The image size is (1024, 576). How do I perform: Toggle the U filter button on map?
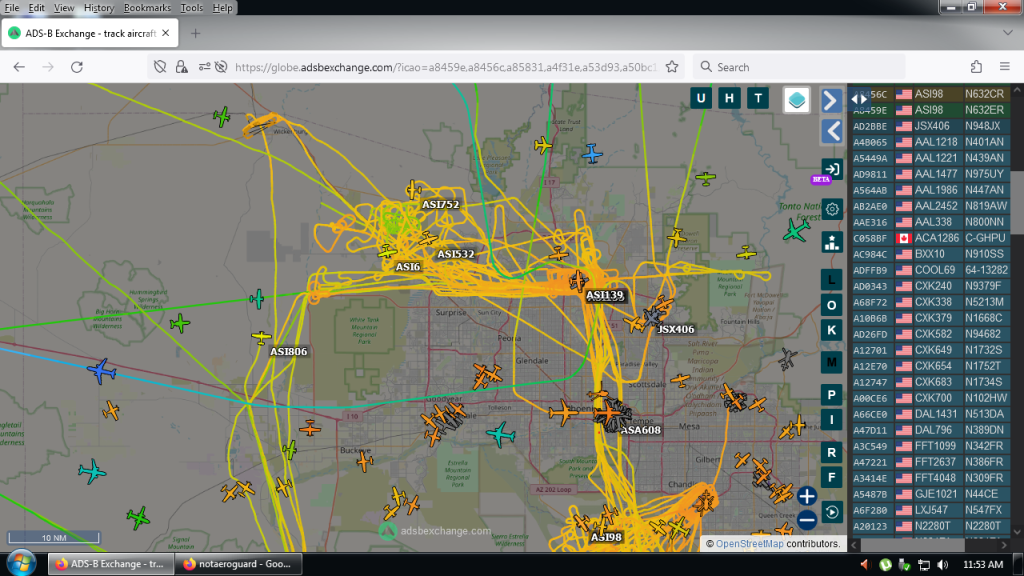[x=701, y=99]
